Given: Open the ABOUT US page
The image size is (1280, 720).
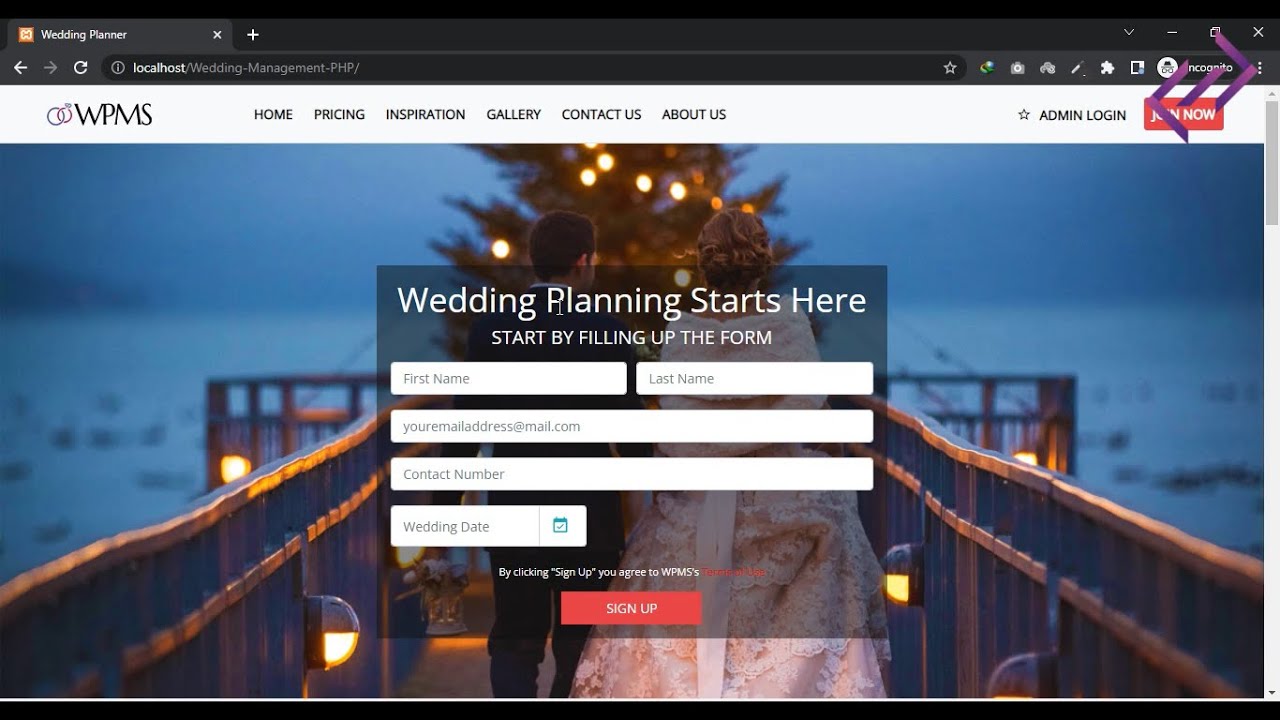Looking at the screenshot, I should point(694,115).
